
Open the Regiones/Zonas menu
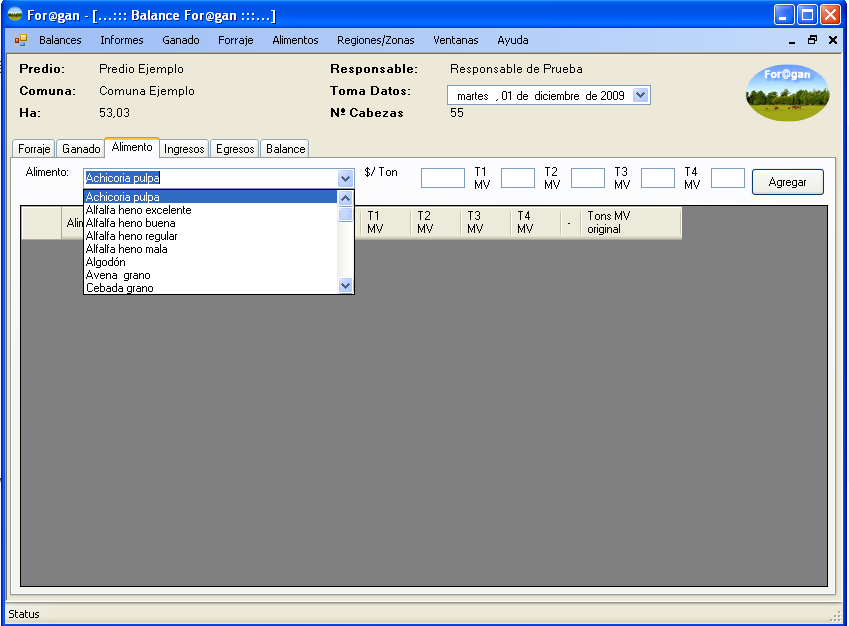(375, 41)
